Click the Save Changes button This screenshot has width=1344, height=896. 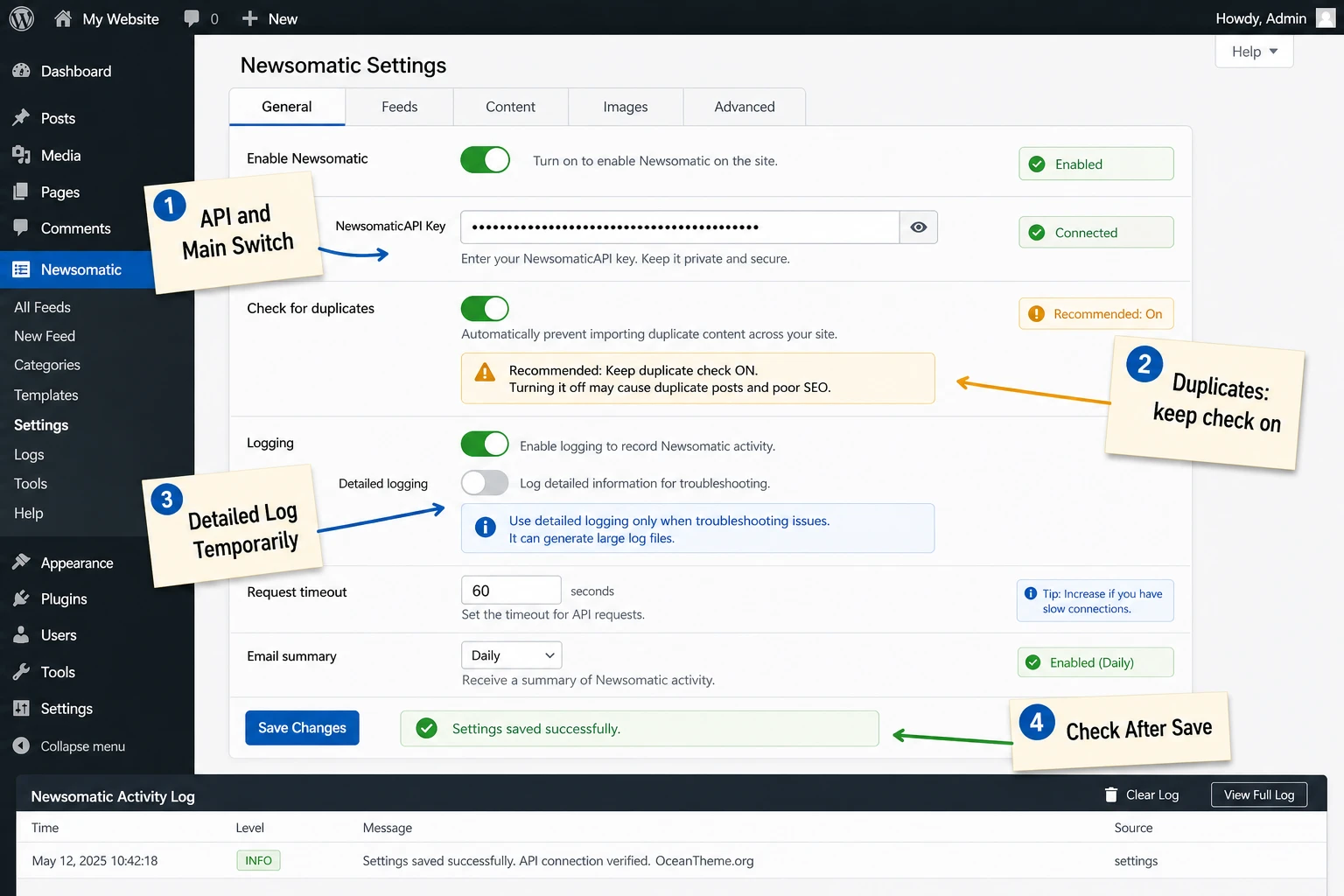[x=302, y=728]
